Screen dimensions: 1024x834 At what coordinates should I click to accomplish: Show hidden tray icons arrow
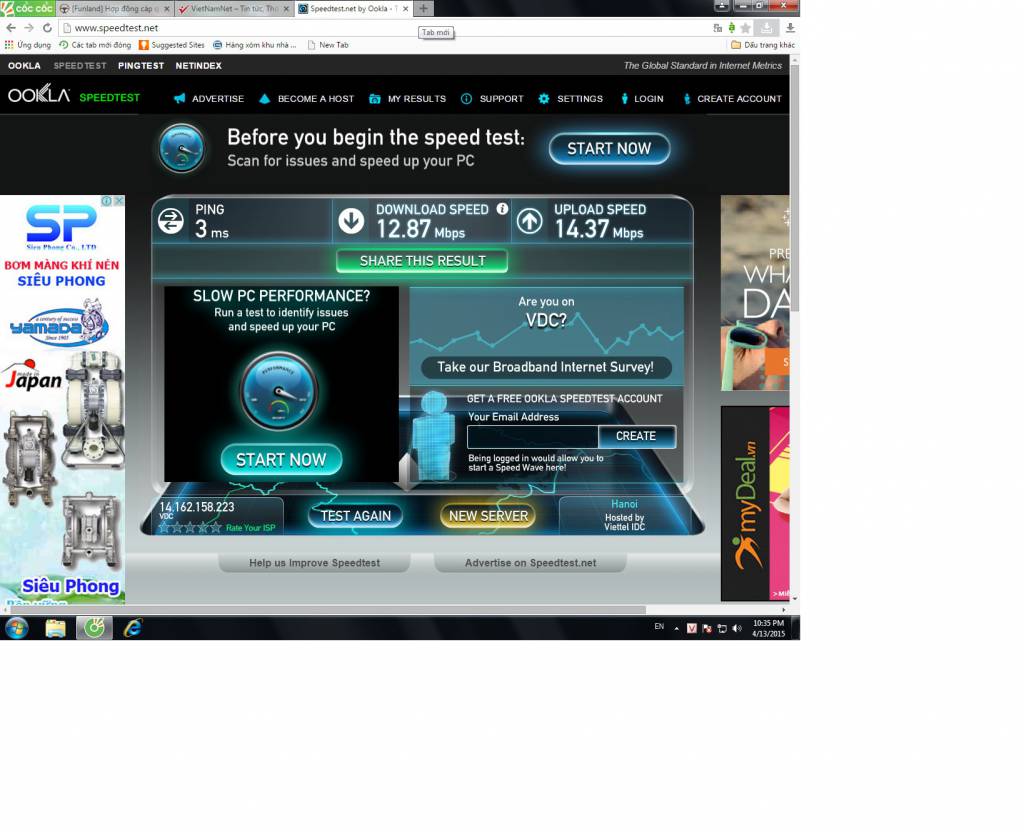[x=677, y=628]
